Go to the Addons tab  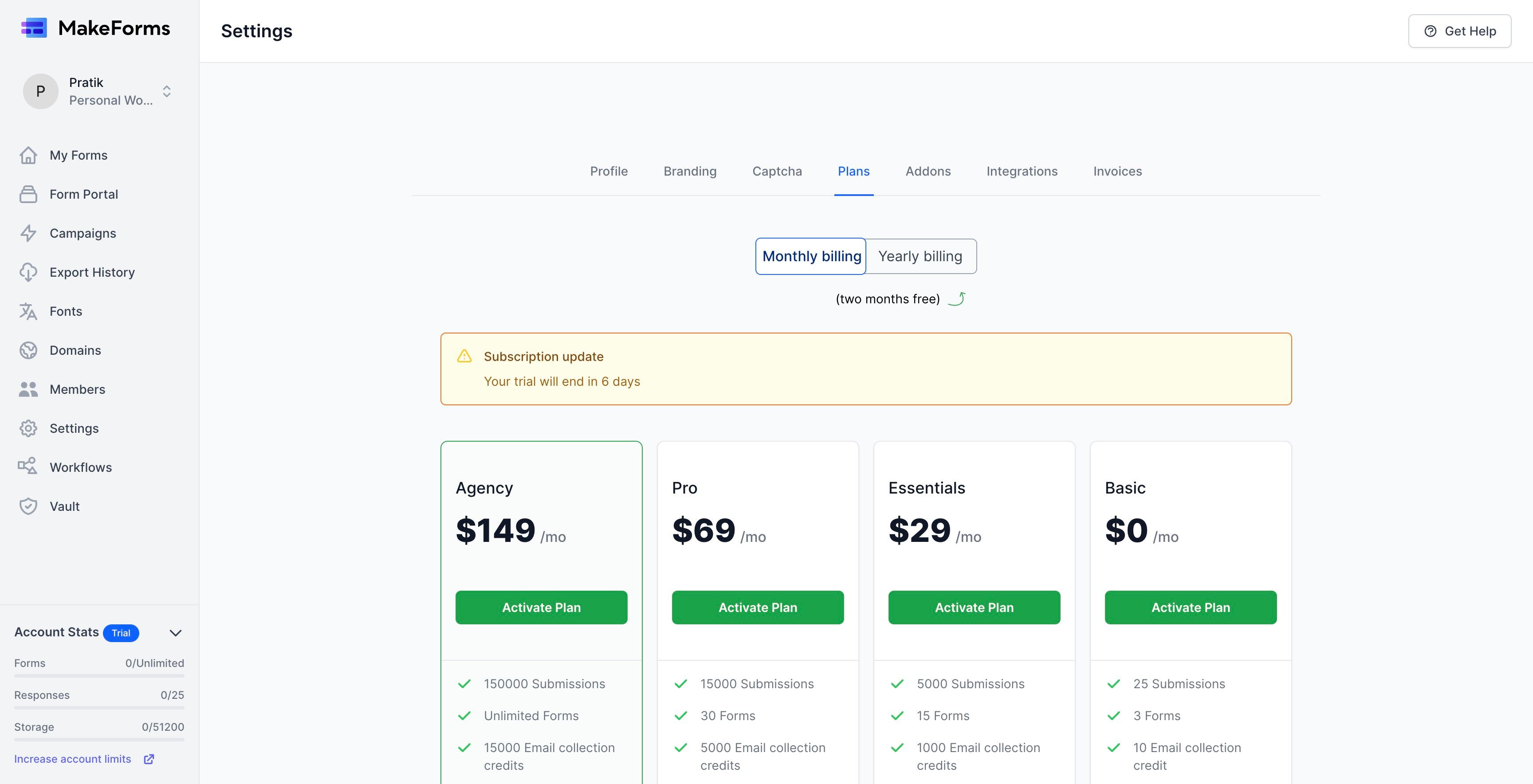point(928,171)
